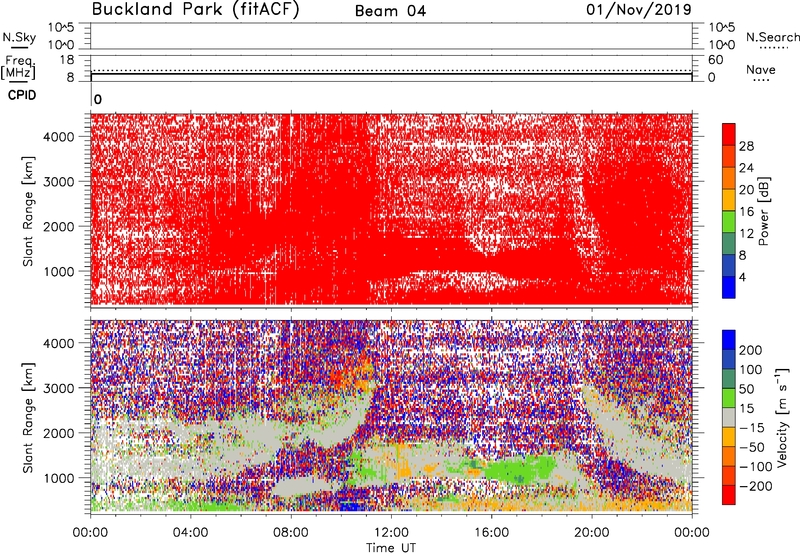The width and height of the screenshot is (800, 554).
Task: Click the '18' tick on frequency axis
Action: pyautogui.click(x=67, y=60)
